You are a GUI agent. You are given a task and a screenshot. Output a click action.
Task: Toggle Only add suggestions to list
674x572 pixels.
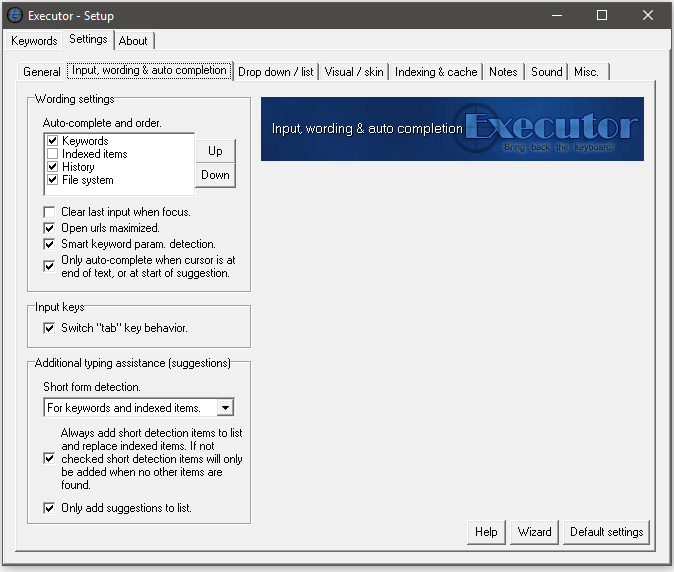[x=49, y=508]
